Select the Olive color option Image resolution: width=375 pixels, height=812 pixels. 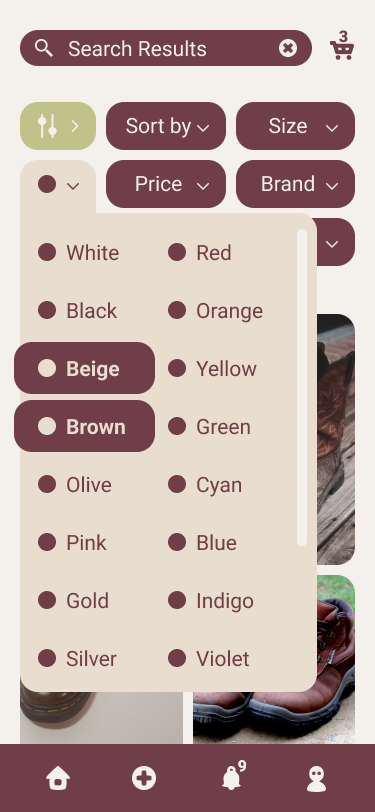[x=75, y=485]
